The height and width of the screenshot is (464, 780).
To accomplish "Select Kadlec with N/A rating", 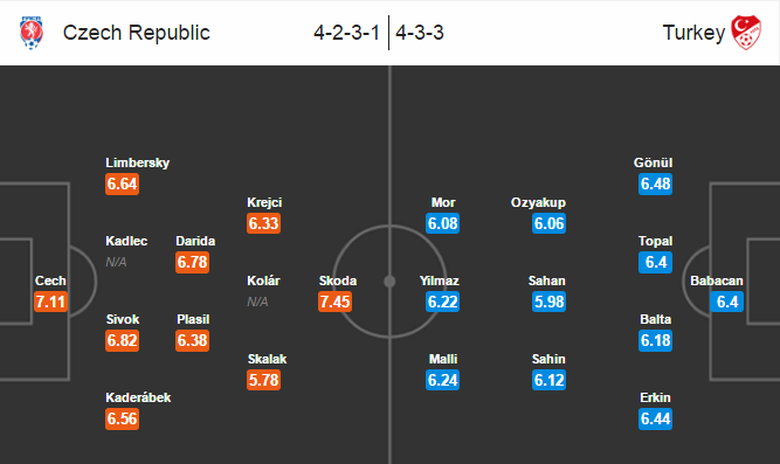I will [126, 241].
